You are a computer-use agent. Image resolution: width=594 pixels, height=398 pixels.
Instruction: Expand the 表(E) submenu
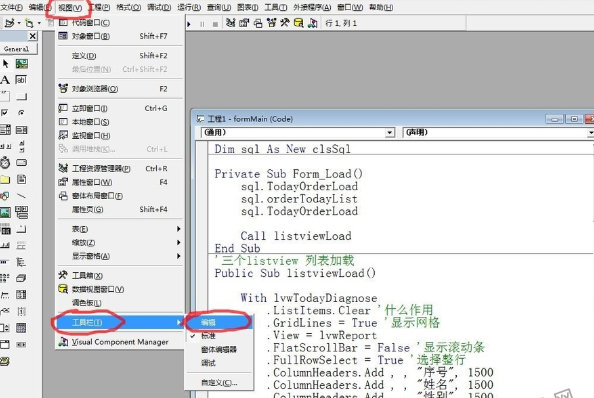pyautogui.click(x=120, y=229)
